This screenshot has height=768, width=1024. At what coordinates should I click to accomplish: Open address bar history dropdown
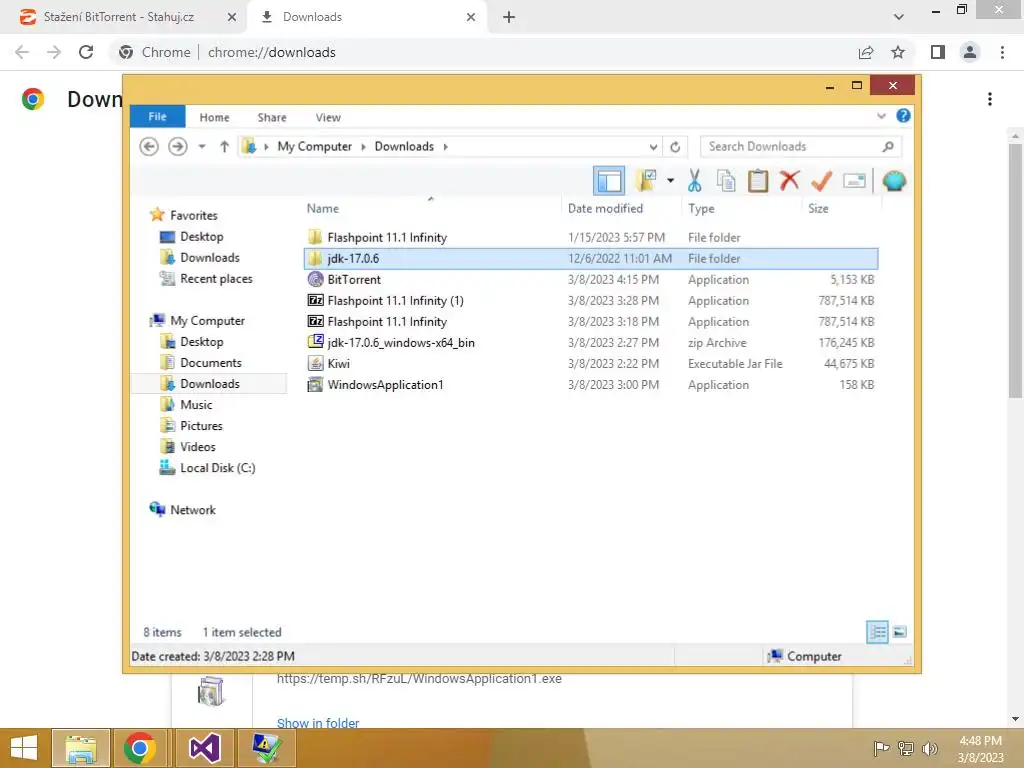pyautogui.click(x=653, y=147)
